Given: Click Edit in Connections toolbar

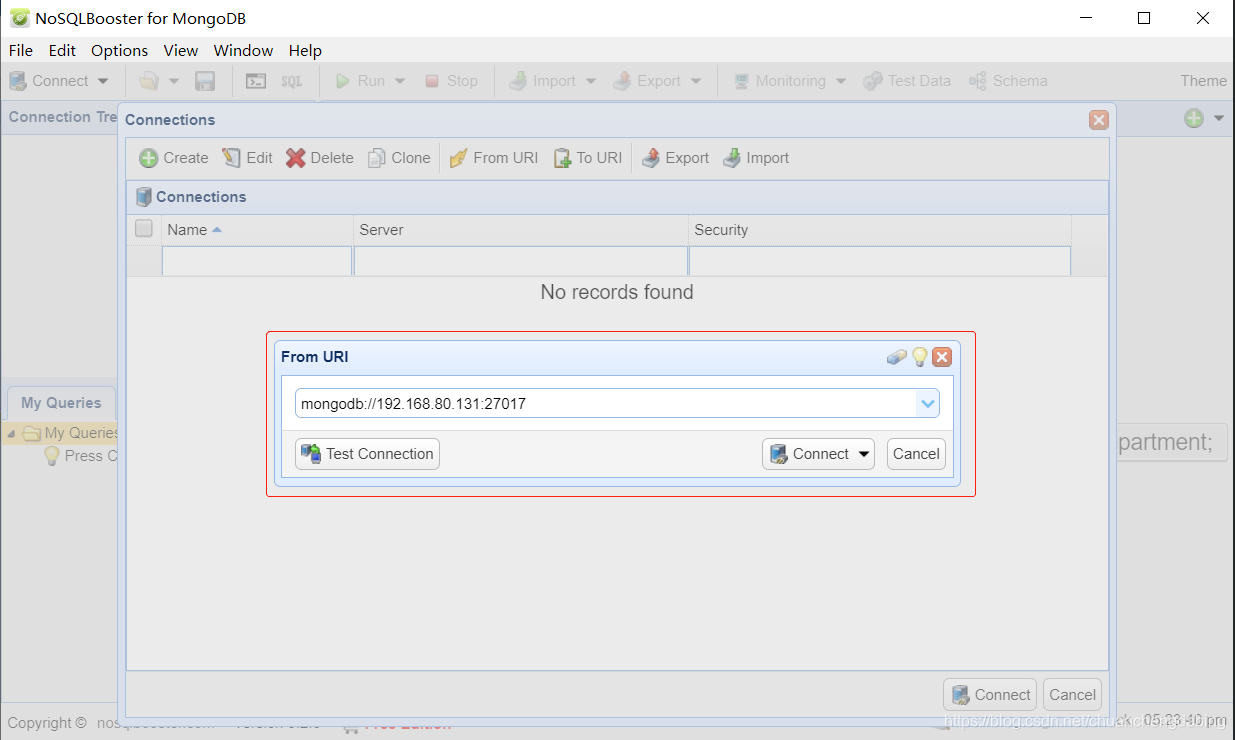Looking at the screenshot, I should point(247,158).
